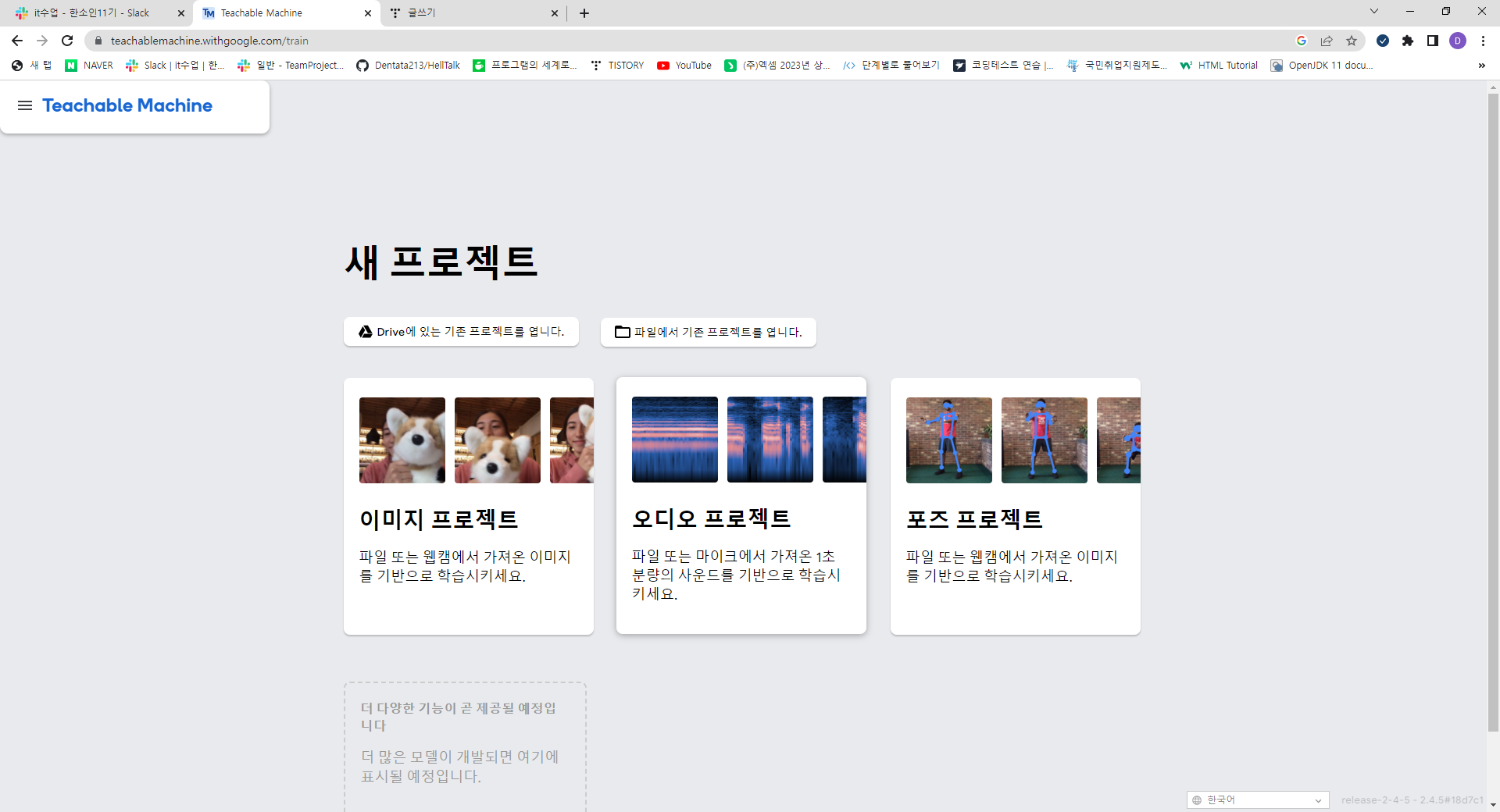1500x812 pixels.
Task: Open the (주)엑셈 2023년 bookmark
Action: point(777,66)
